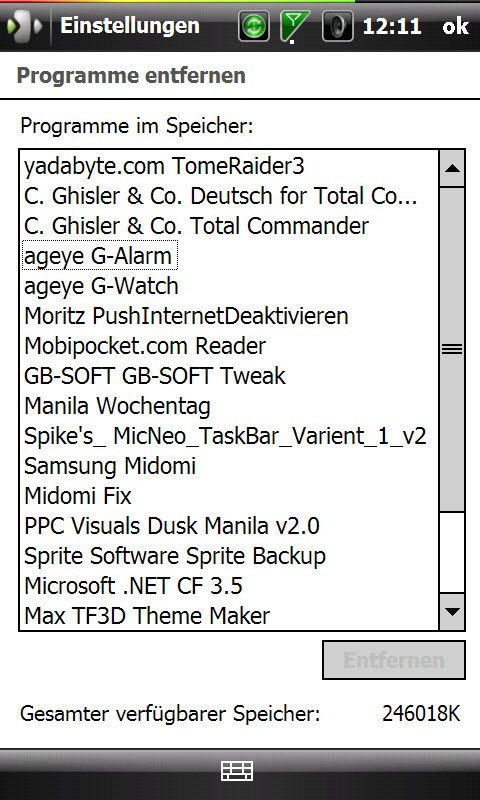Image resolution: width=480 pixels, height=800 pixels.
Task: Click the program list scrollbar thumb
Action: 452,349
